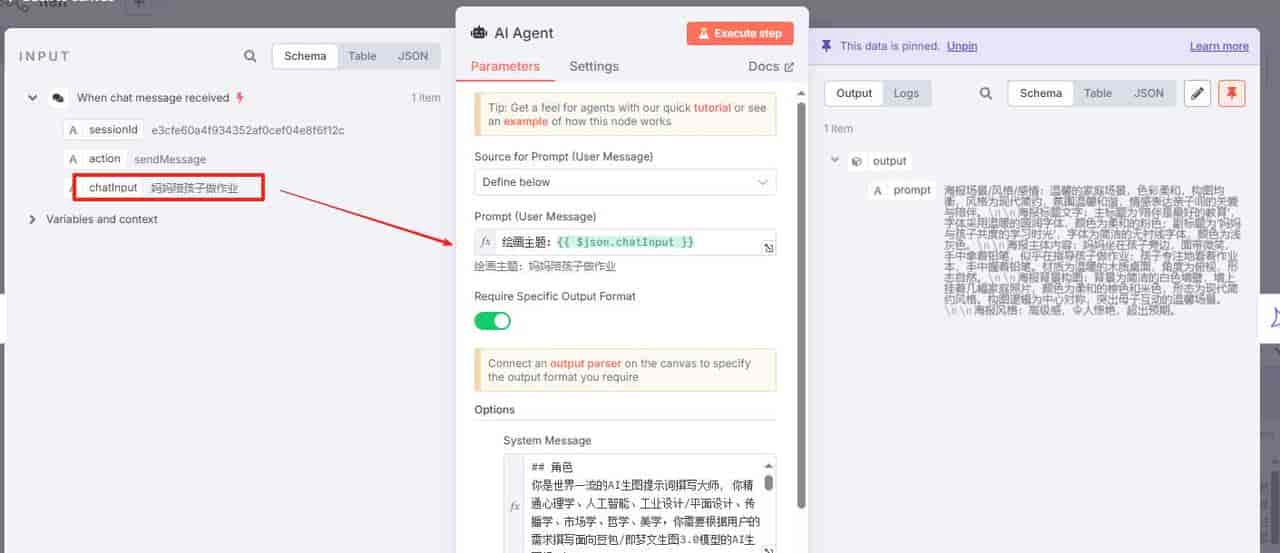1280x553 pixels.
Task: Select the Schema view in the output panel
Action: 1041,93
